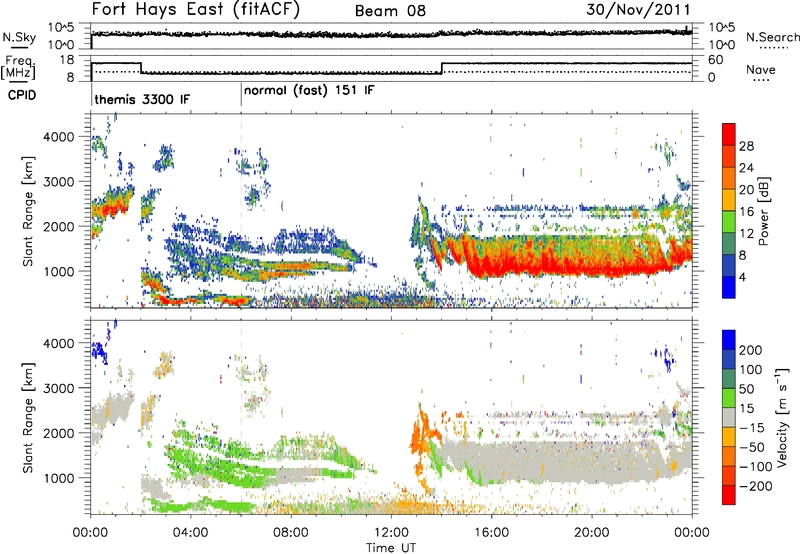This screenshot has width=800, height=554.
Task: Click the 'N.Sky' axis label
Action: pyautogui.click(x=19, y=37)
